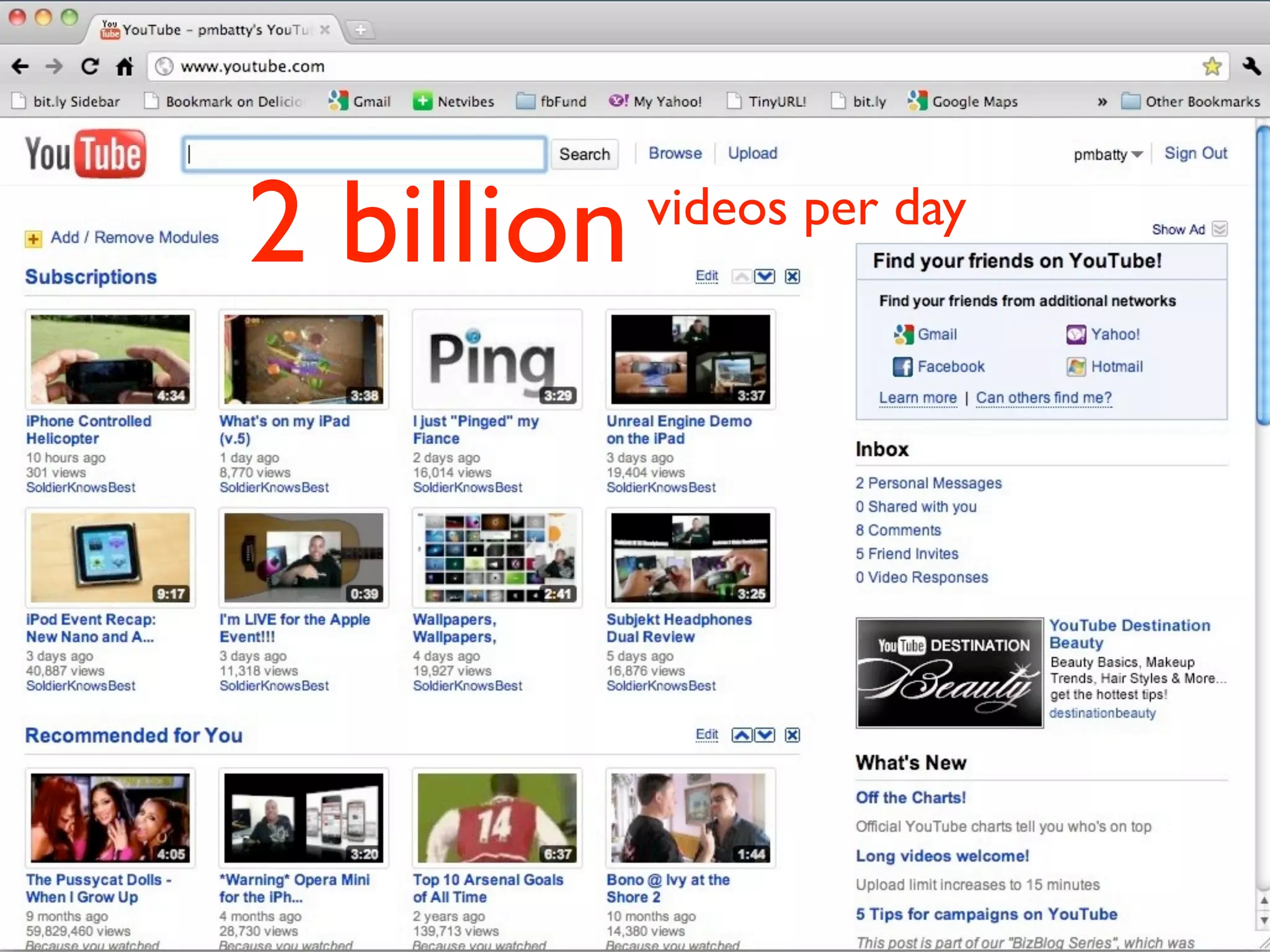Open 8 Comments in Inbox

[898, 530]
